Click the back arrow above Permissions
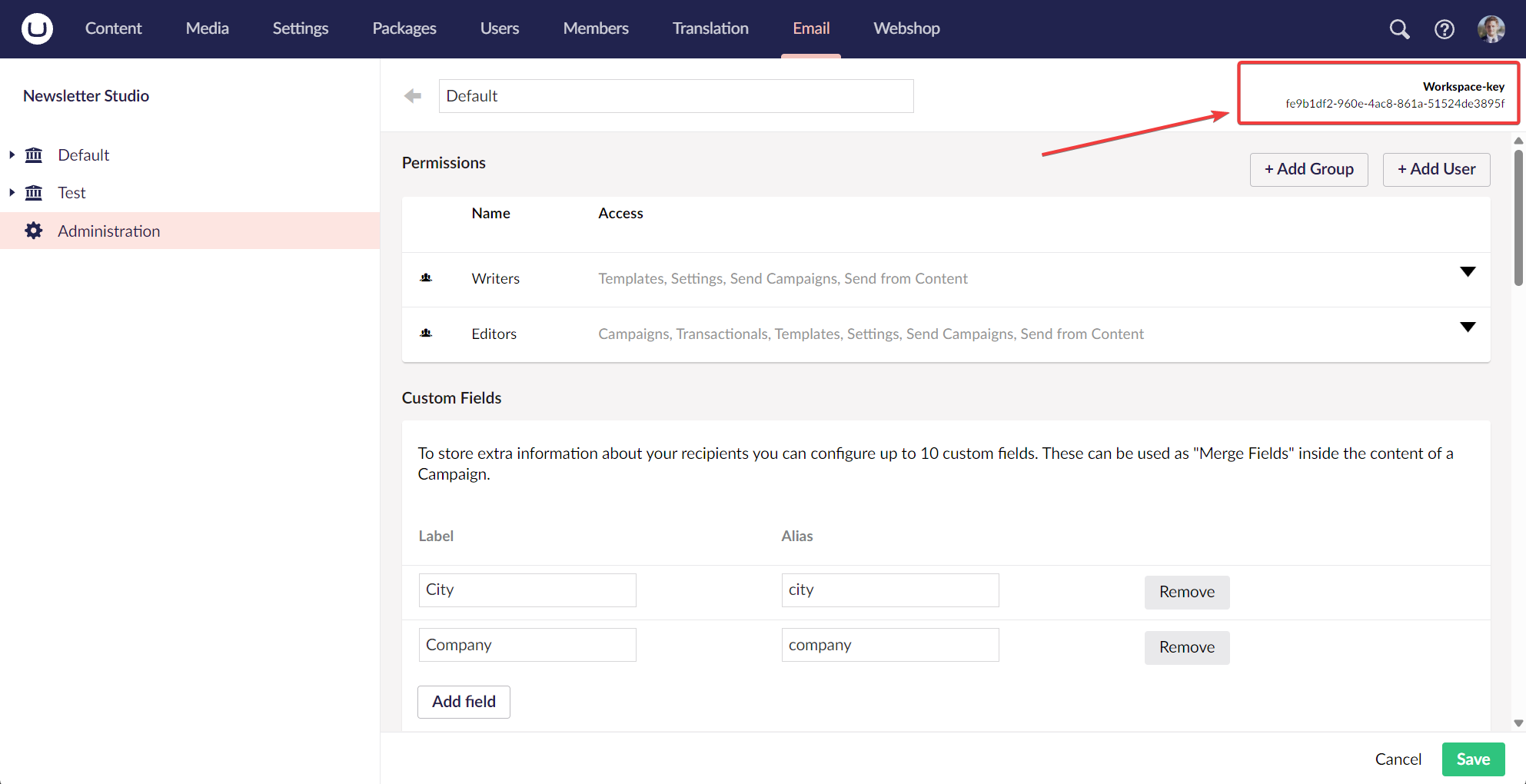 [413, 95]
